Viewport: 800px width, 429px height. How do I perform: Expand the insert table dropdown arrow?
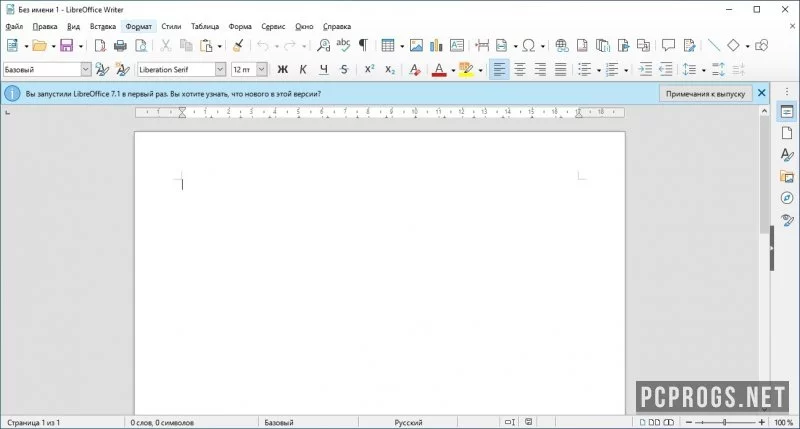[x=402, y=46]
